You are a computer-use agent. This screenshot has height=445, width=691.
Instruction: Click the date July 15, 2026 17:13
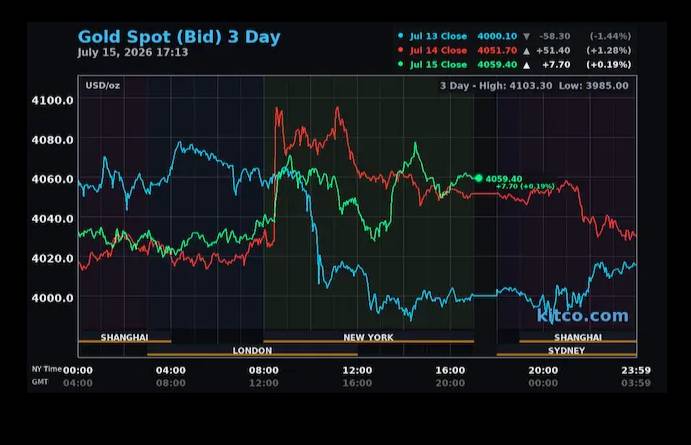[133, 52]
